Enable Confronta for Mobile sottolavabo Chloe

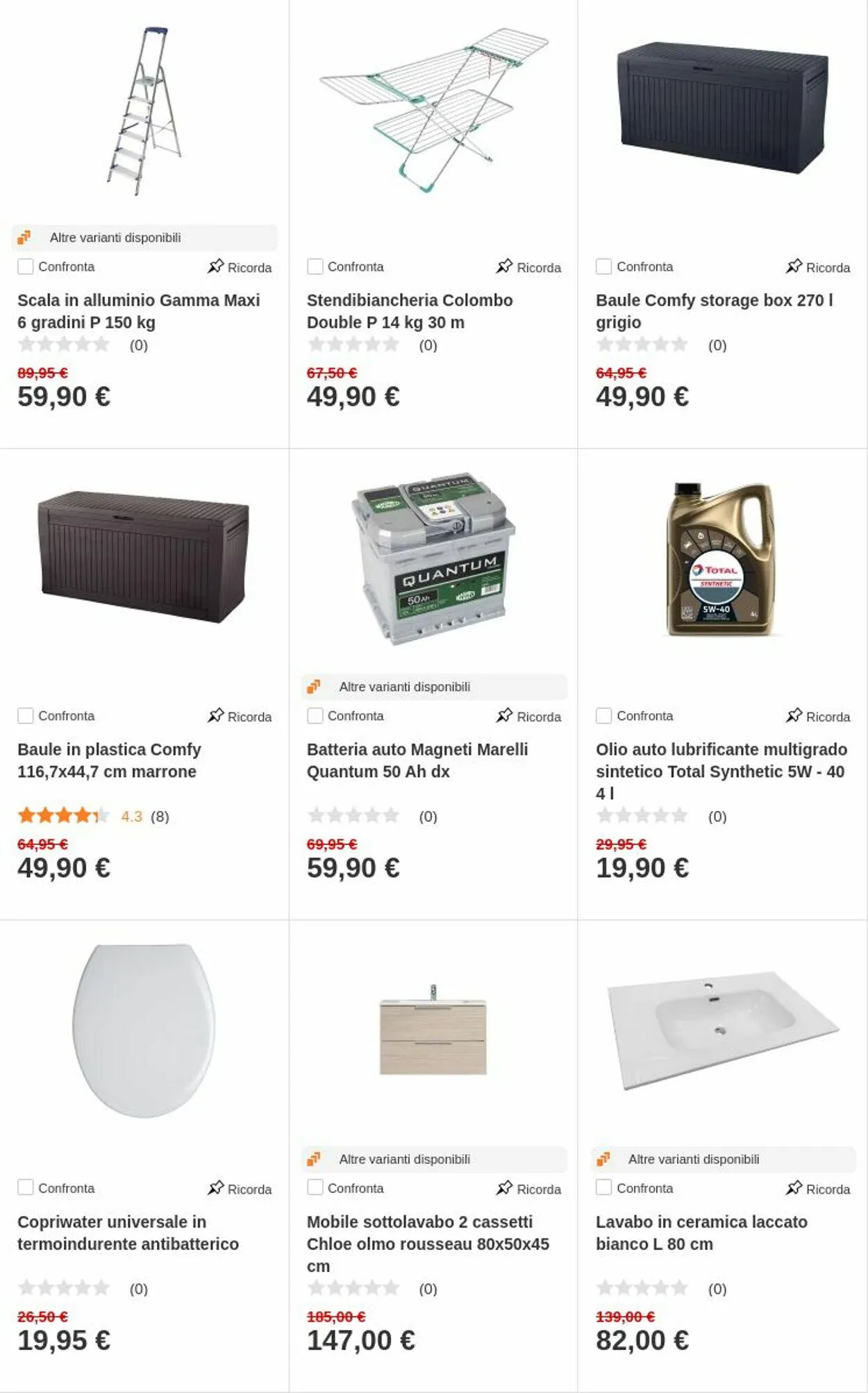click(x=315, y=1188)
